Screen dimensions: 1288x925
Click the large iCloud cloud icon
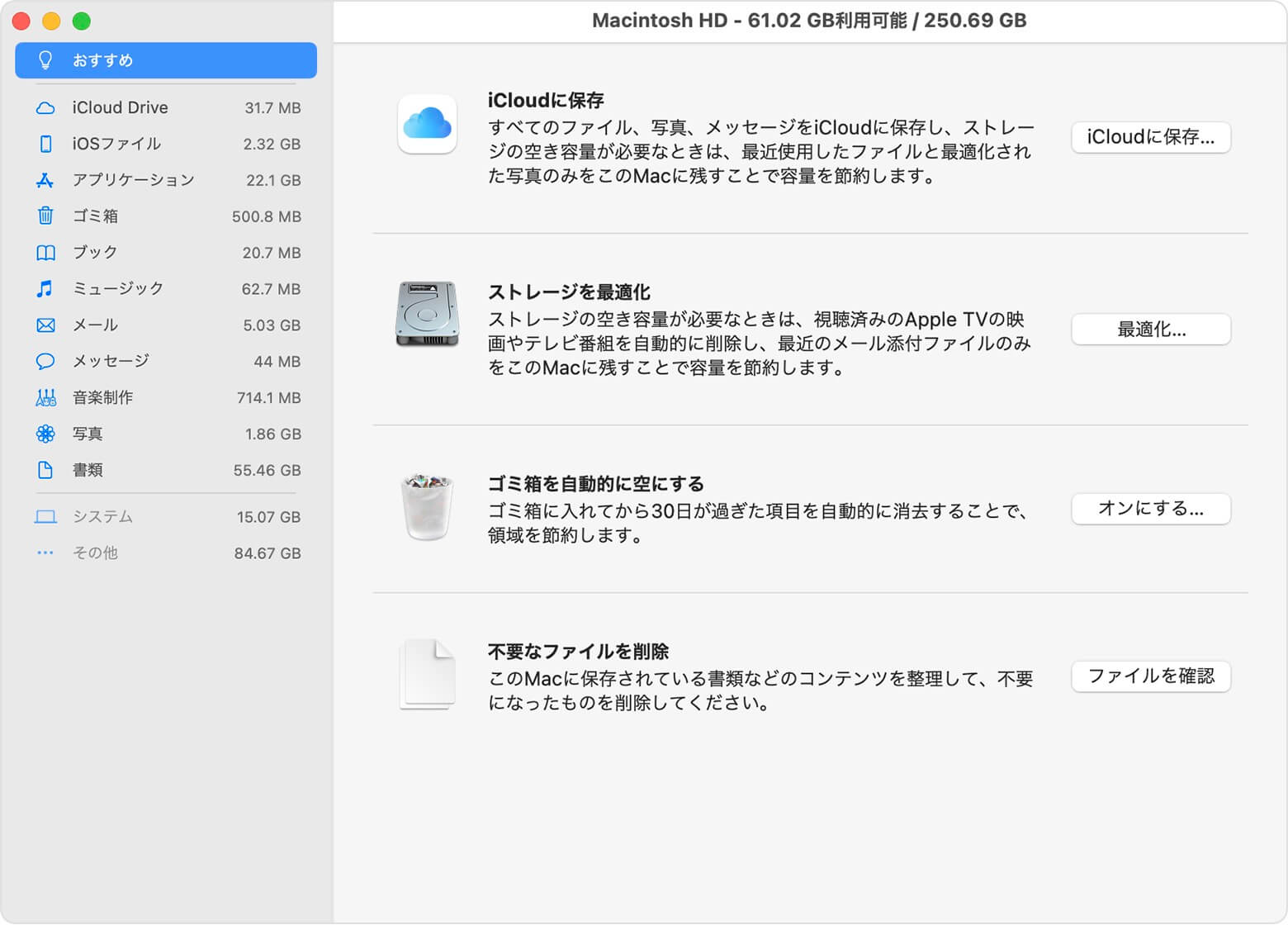pyautogui.click(x=427, y=124)
